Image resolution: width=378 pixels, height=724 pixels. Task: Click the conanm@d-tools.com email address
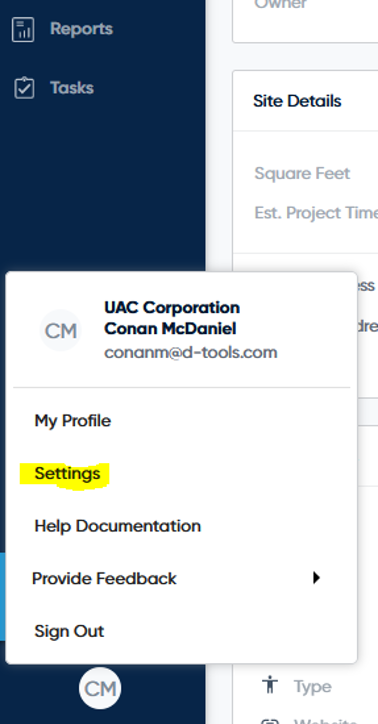pyautogui.click(x=191, y=352)
